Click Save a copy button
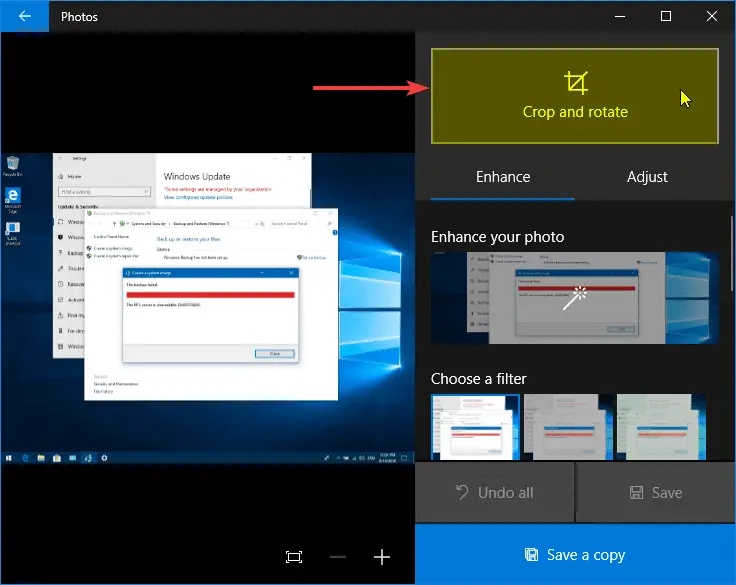736x585 pixels. pos(575,555)
